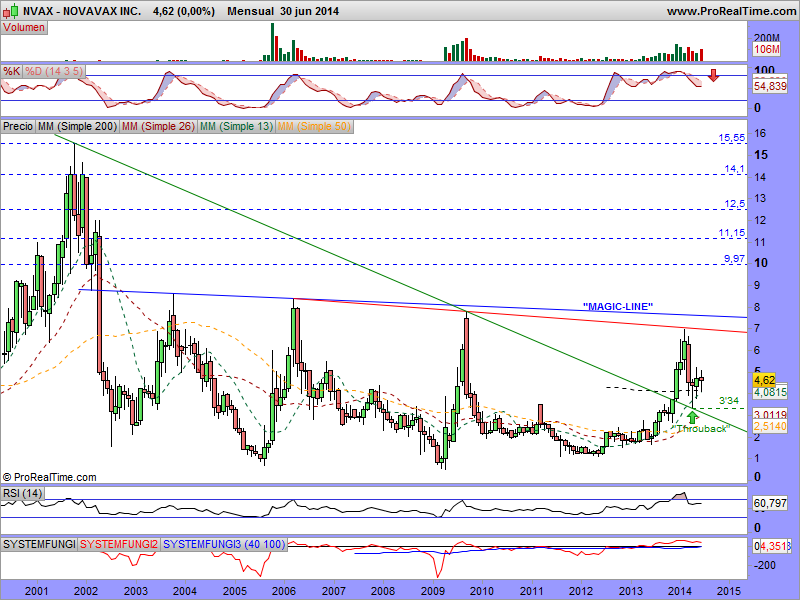The image size is (800, 600).
Task: Click the 2008 year on time axis
Action: 383,591
